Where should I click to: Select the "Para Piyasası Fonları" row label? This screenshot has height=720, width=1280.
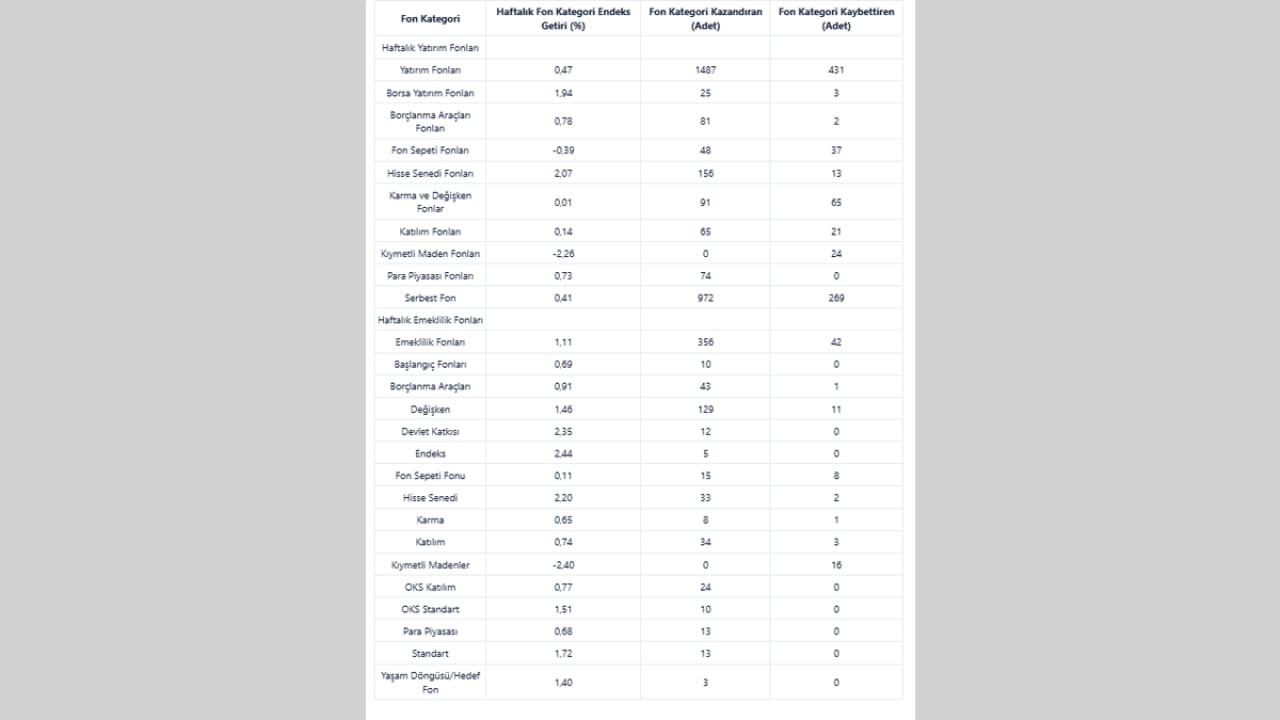click(x=430, y=276)
